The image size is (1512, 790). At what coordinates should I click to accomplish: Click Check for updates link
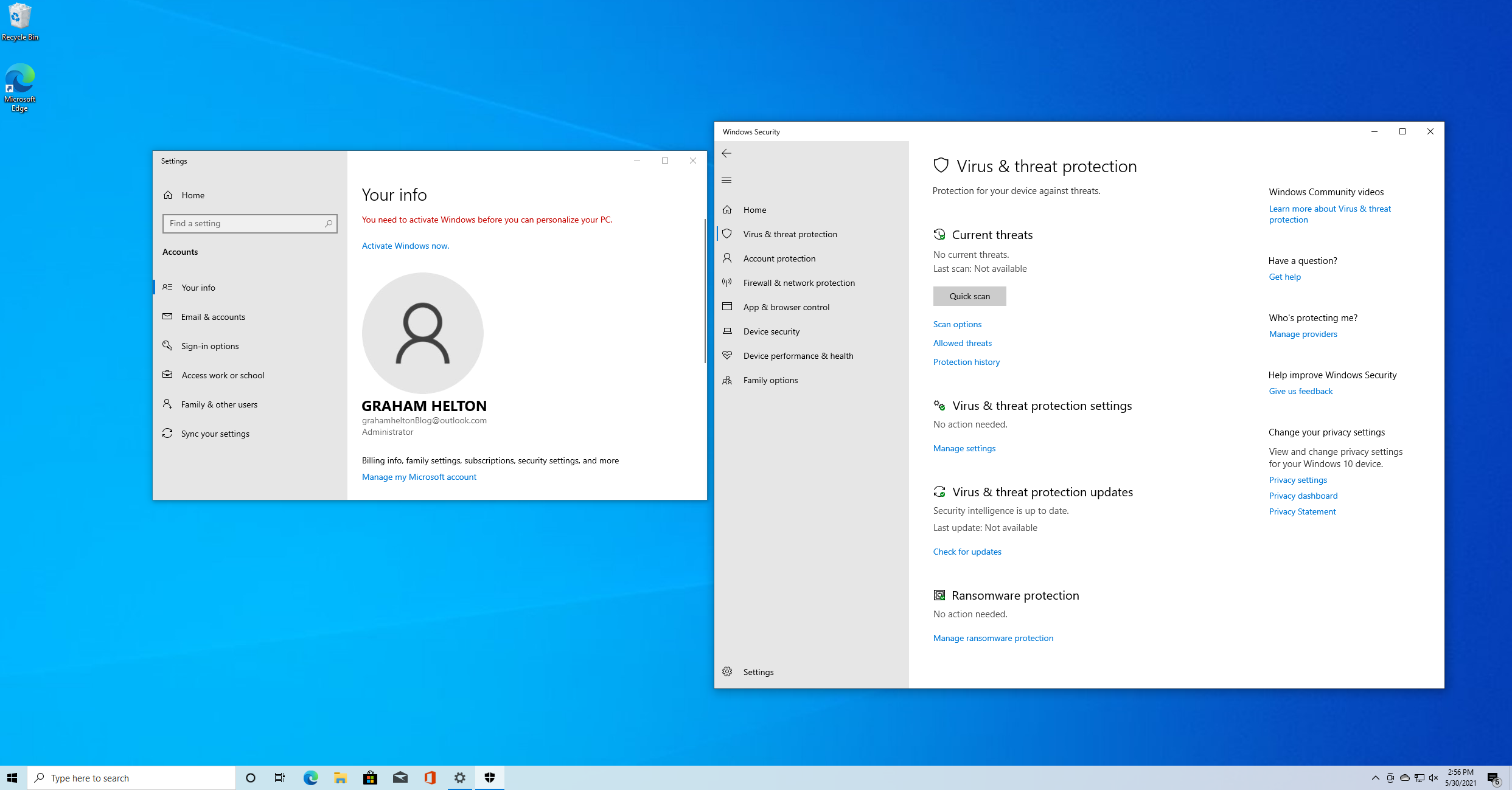point(967,552)
